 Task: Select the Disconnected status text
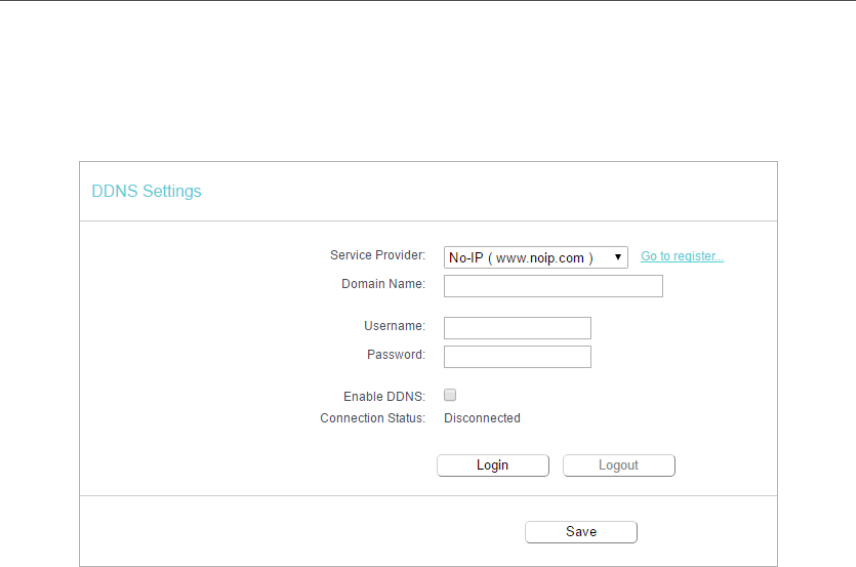tap(482, 418)
